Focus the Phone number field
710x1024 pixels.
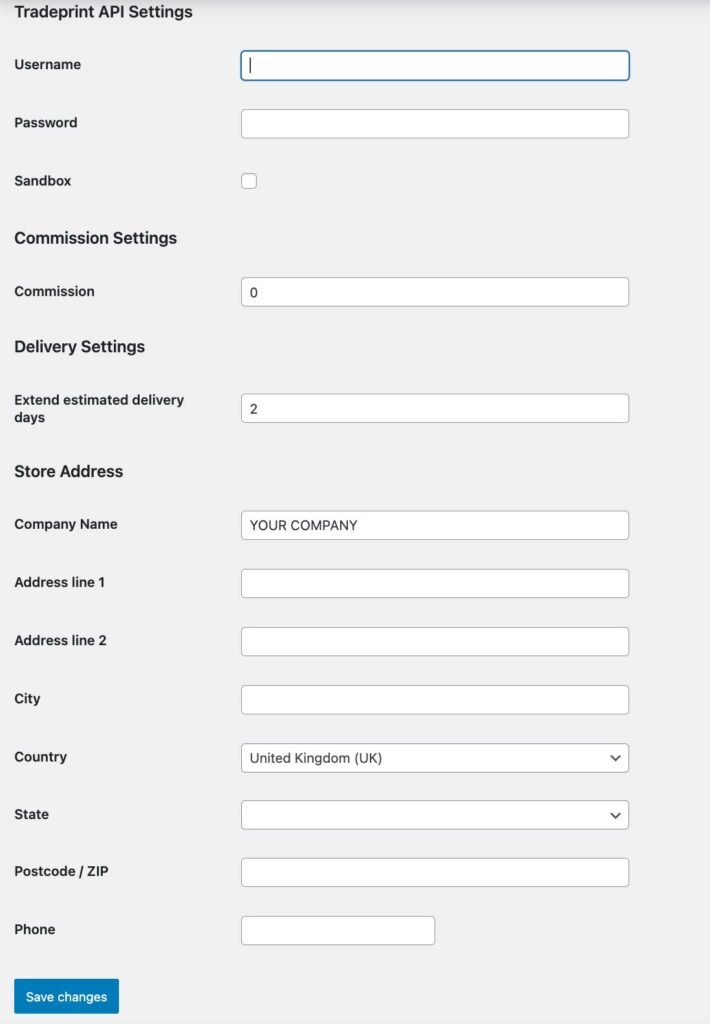pyautogui.click(x=337, y=930)
